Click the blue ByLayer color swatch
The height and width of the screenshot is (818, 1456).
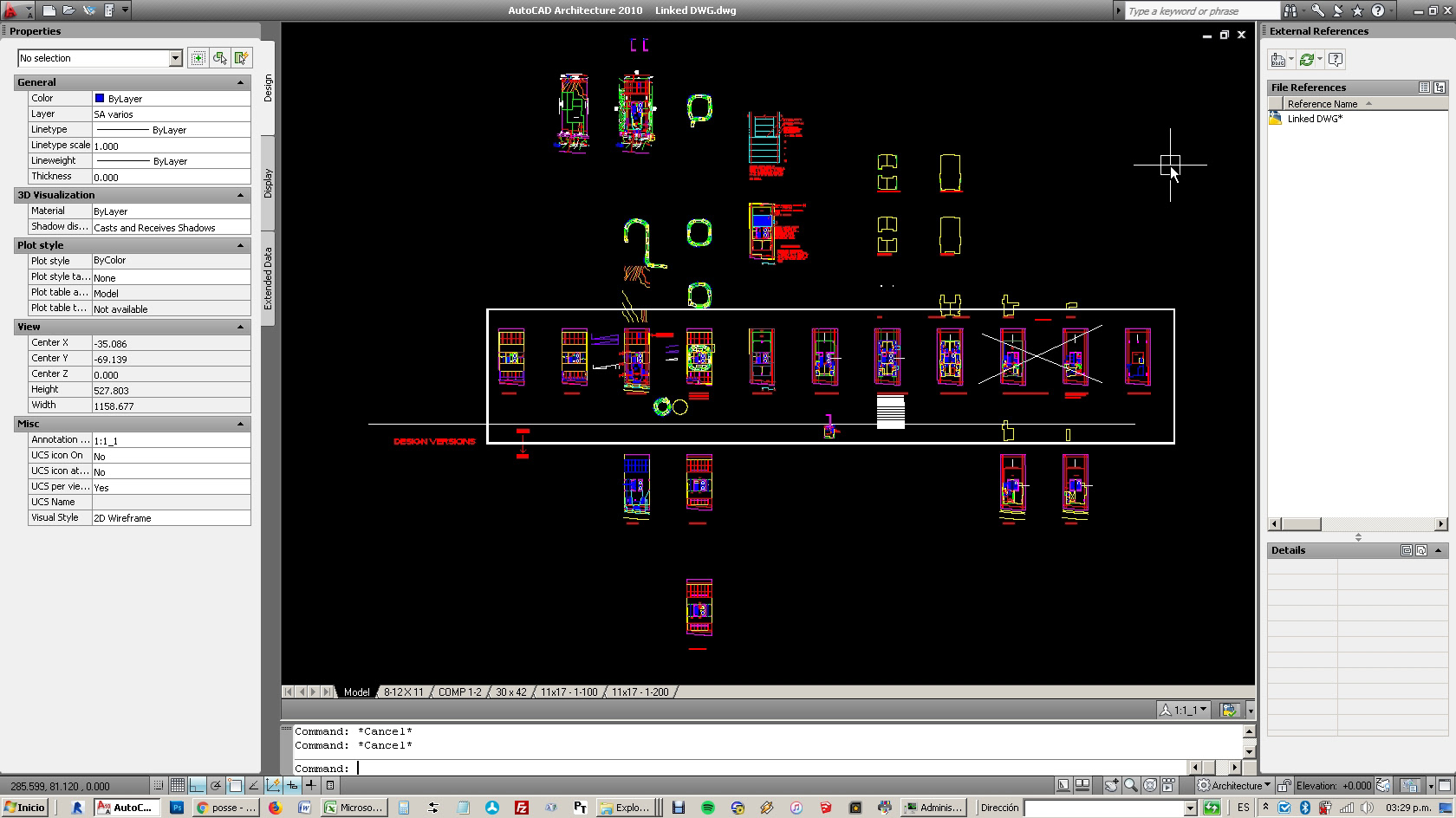(x=100, y=99)
